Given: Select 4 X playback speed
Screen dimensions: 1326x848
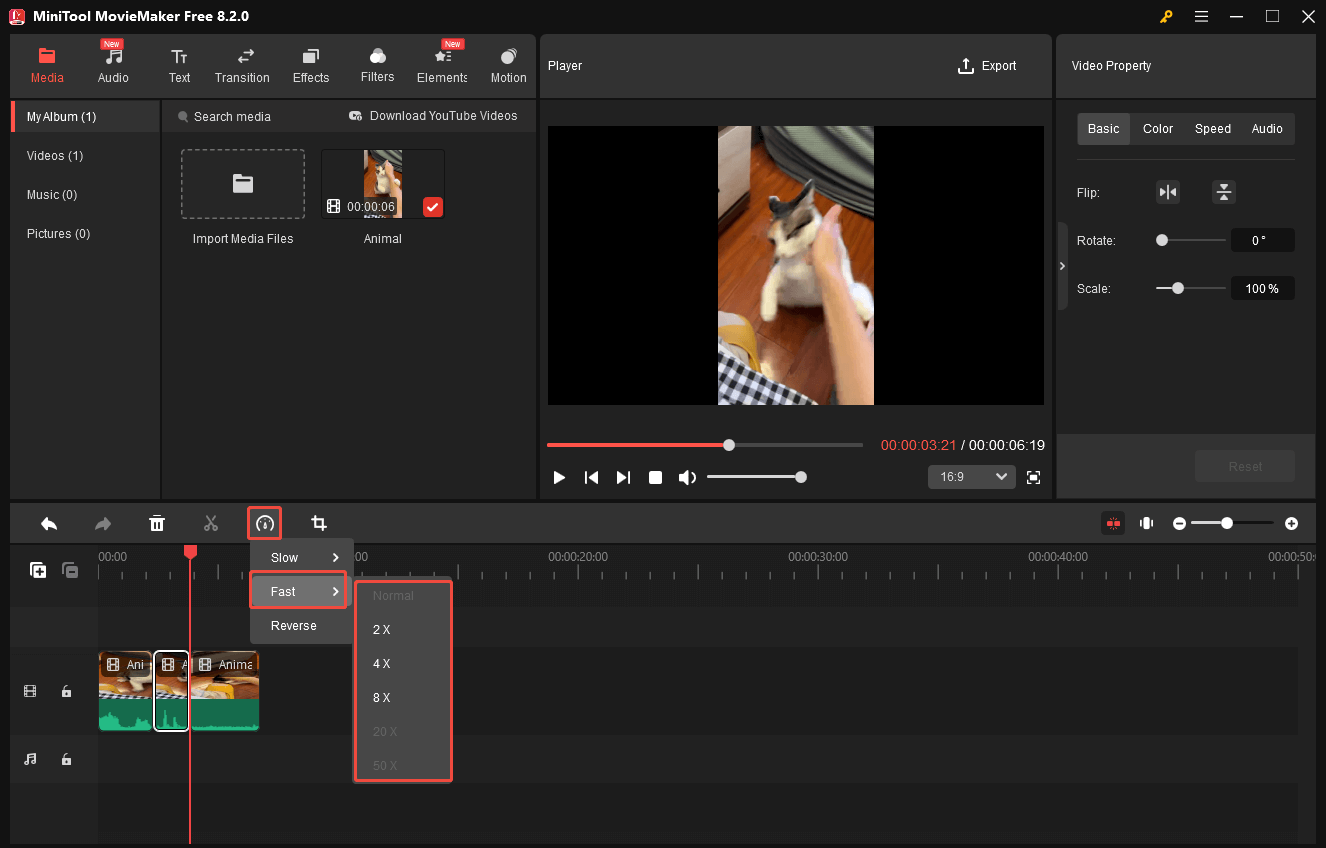Looking at the screenshot, I should pyautogui.click(x=381, y=663).
